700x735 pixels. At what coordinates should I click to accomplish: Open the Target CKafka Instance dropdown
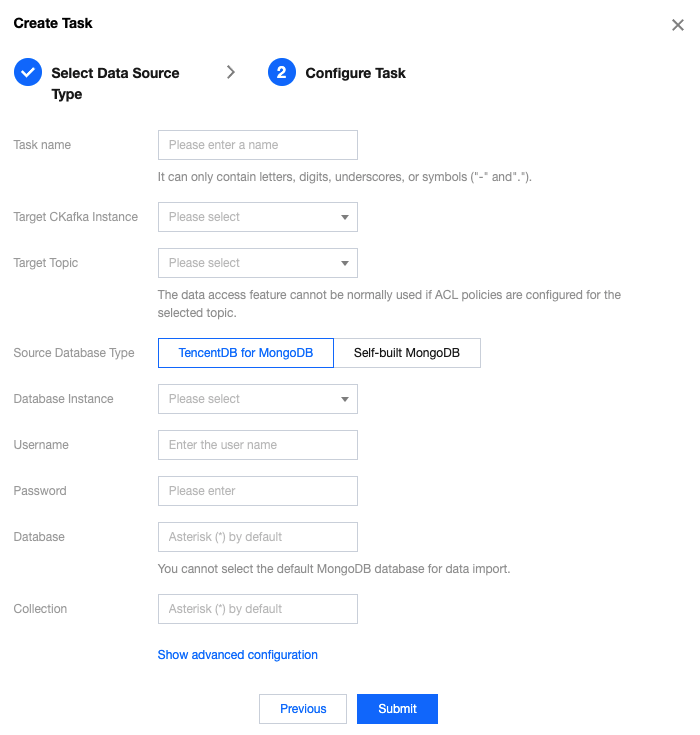[x=258, y=217]
